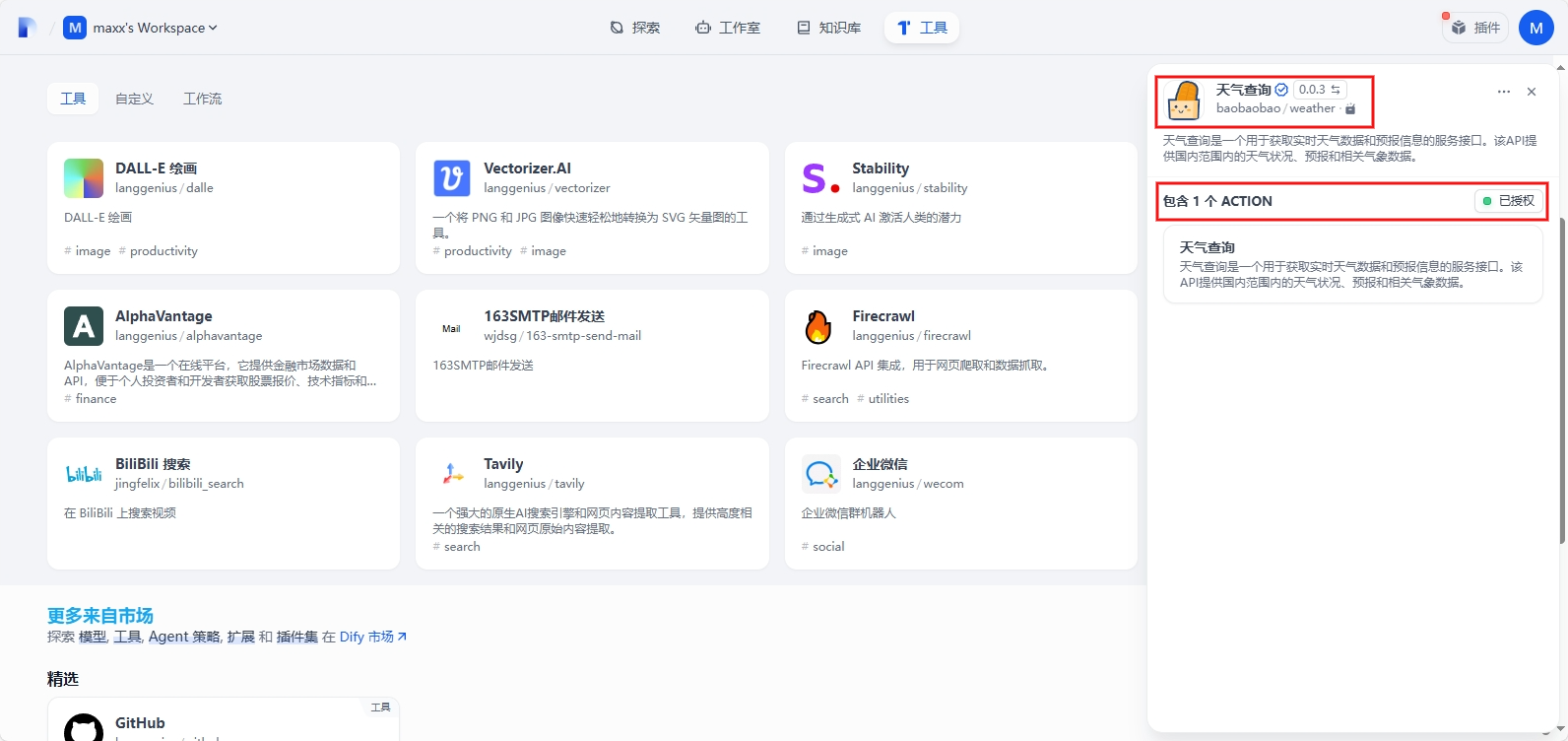Click the search tag on Tavily
The image size is (1568, 741).
pyautogui.click(x=456, y=547)
